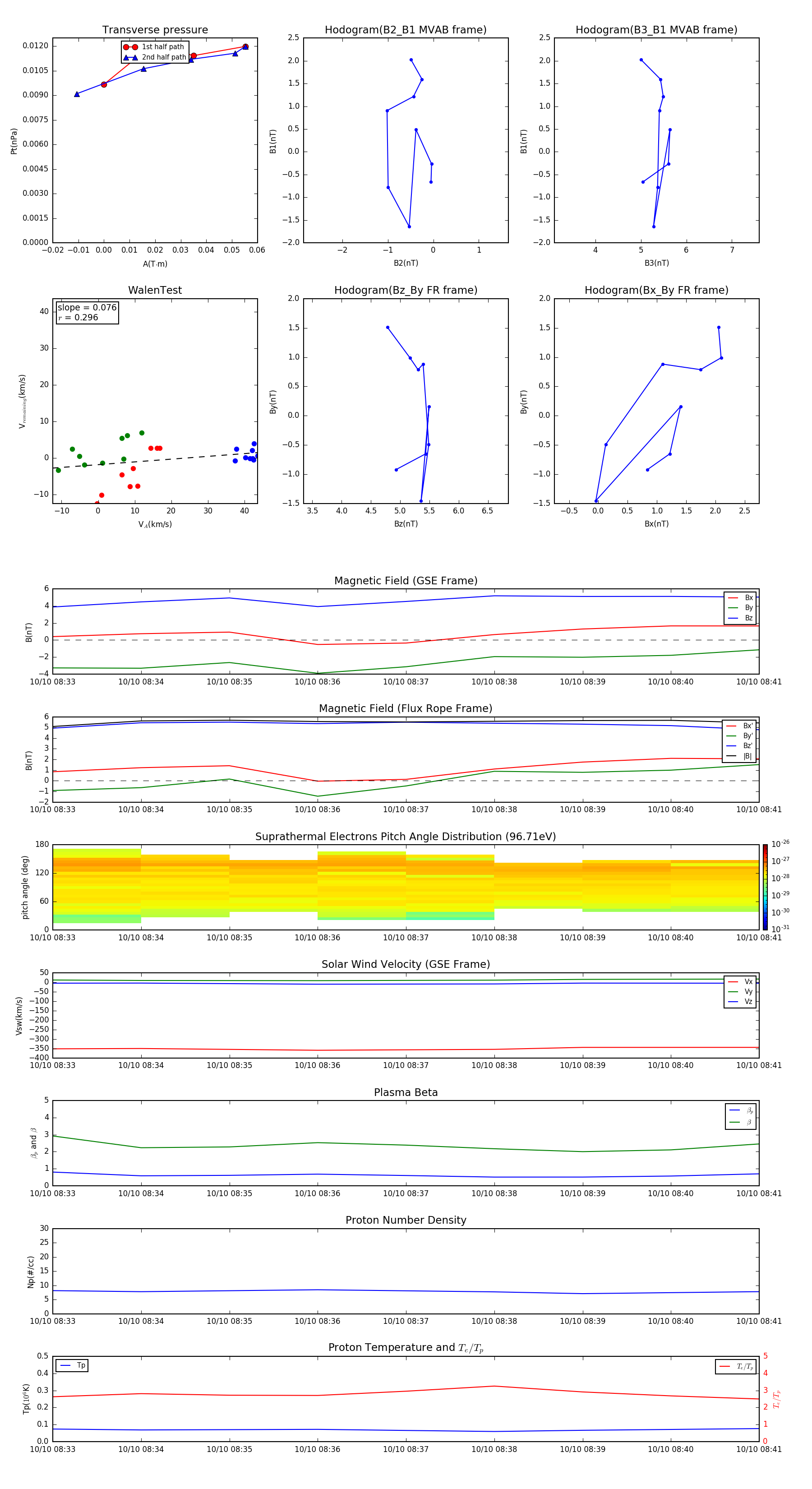Click the red 1st-half-path point at peak pressure
This screenshot has height=1489, width=812.
coord(245,47)
